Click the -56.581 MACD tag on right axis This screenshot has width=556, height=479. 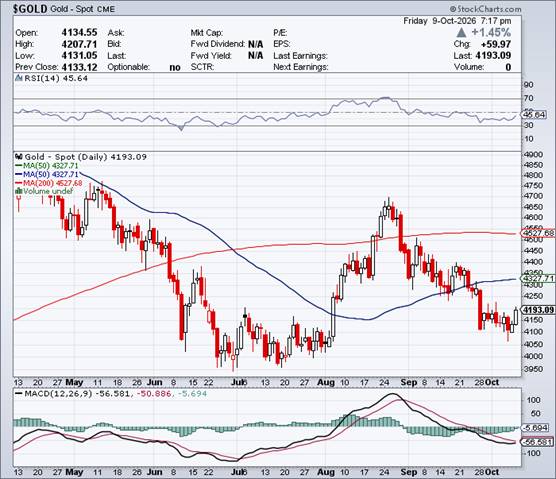point(536,442)
